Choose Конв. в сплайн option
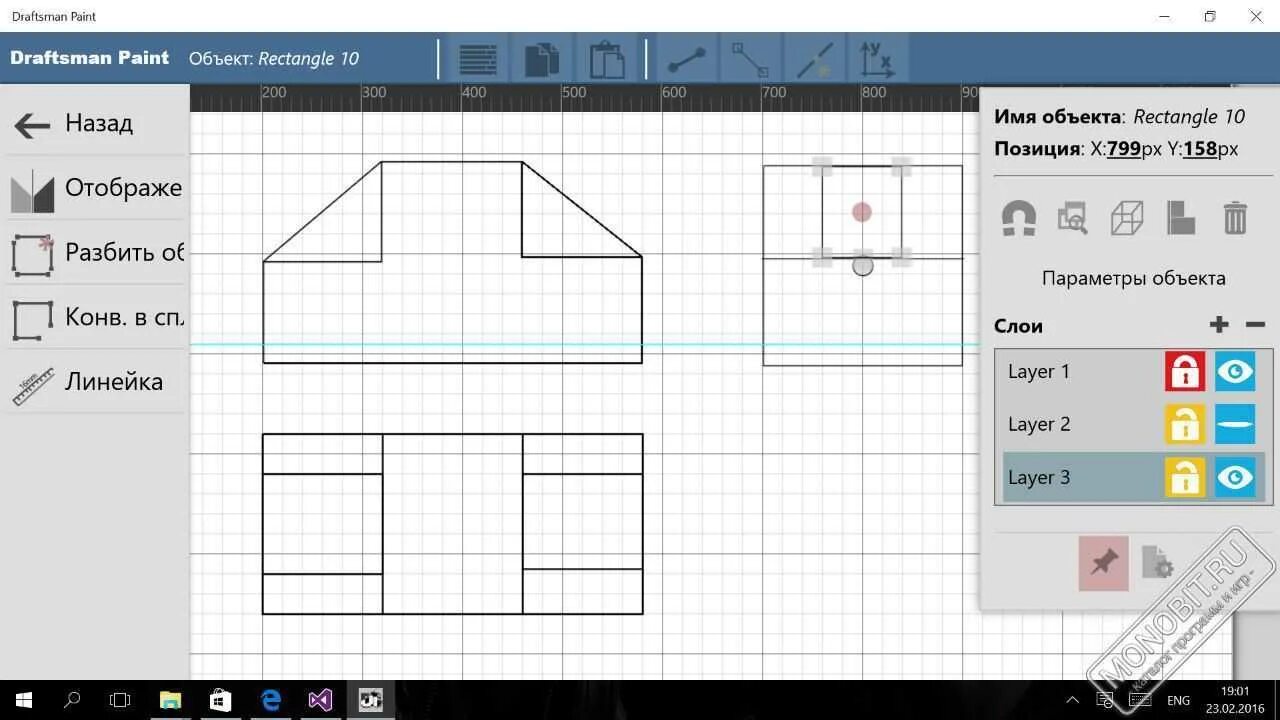This screenshot has width=1280, height=720. tap(97, 317)
